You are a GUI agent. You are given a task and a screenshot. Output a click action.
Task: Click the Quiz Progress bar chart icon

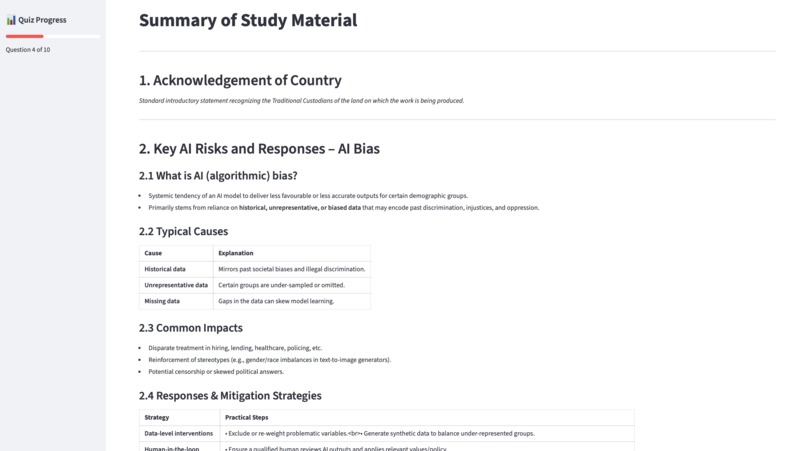coord(11,20)
